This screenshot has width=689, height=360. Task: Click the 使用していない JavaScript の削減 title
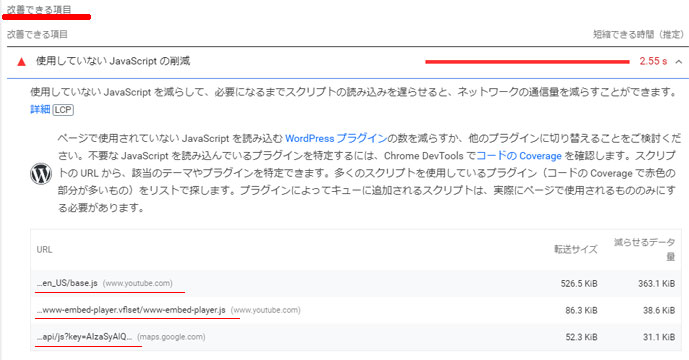[113, 61]
